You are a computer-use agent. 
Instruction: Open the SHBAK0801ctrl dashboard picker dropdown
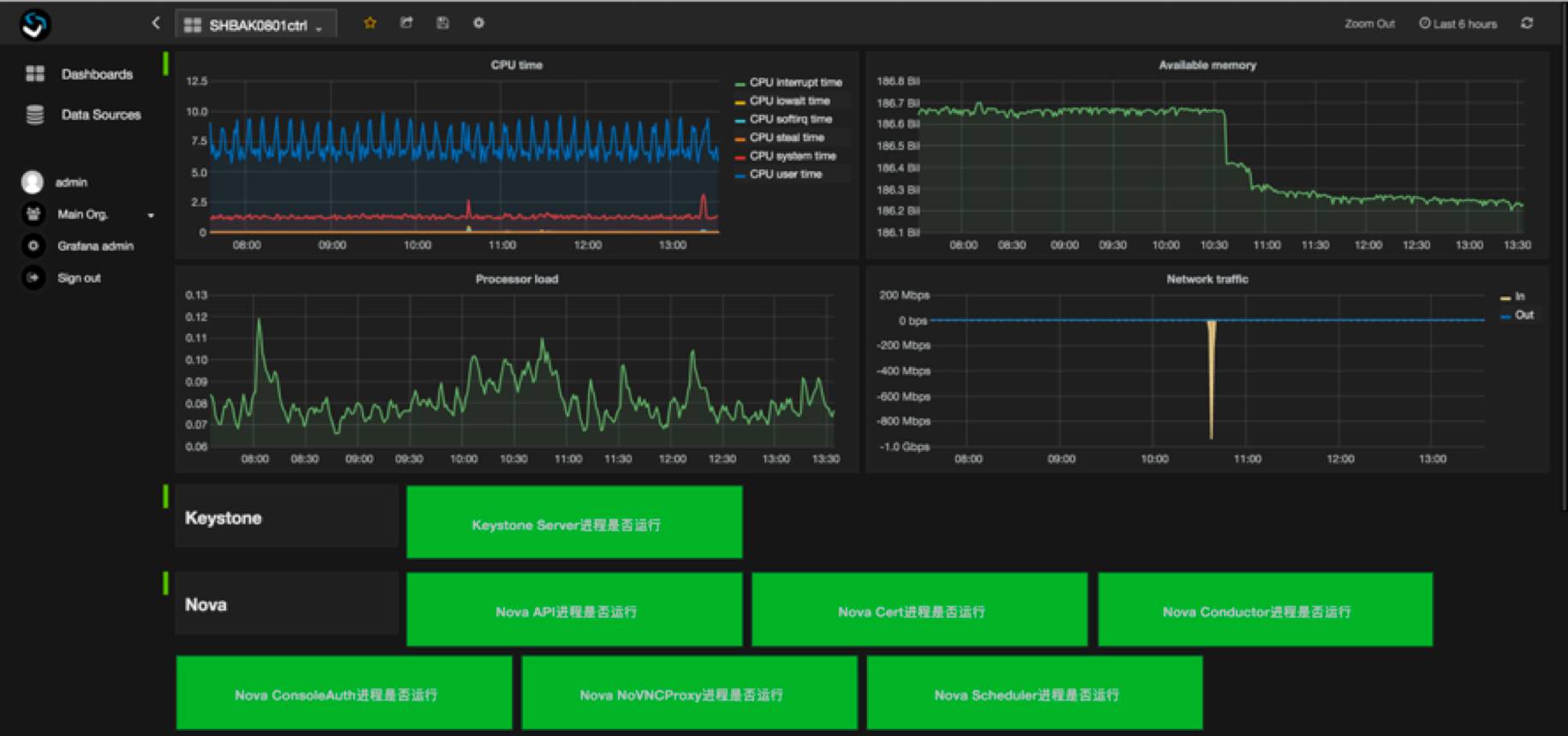click(257, 25)
